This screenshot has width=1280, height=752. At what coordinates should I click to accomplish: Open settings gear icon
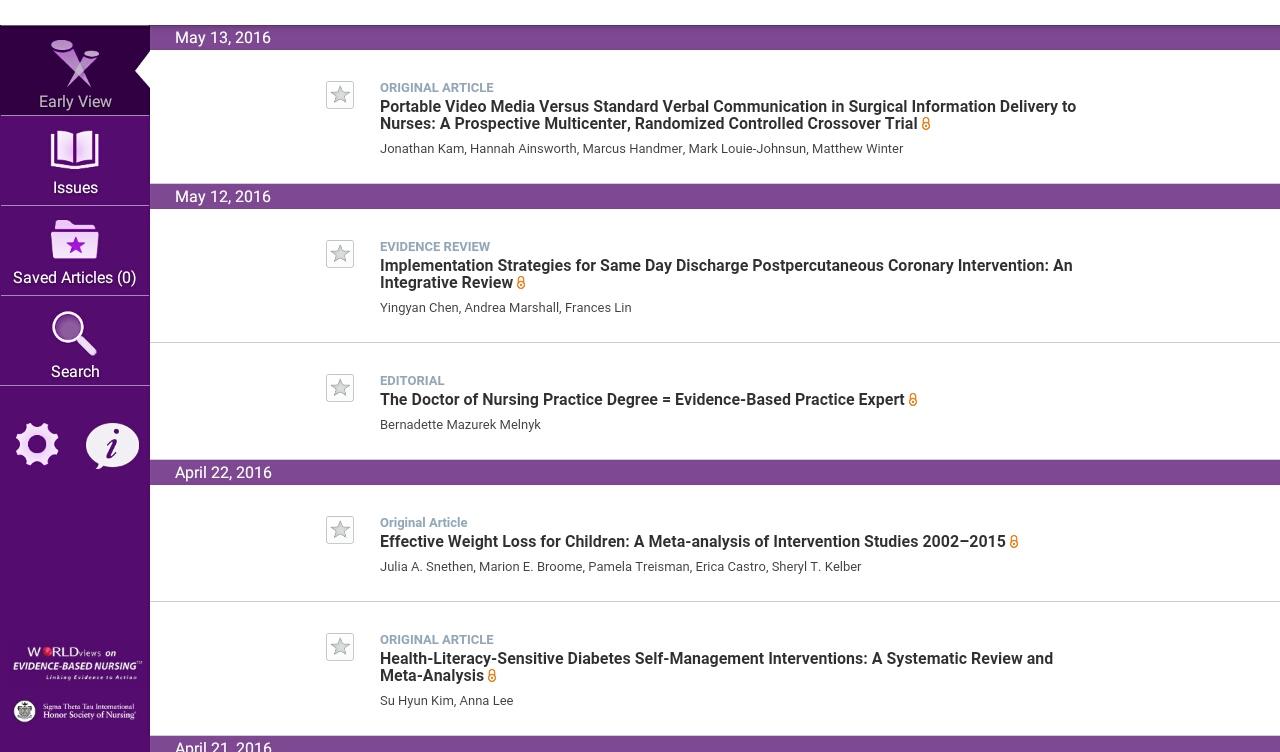coord(37,444)
